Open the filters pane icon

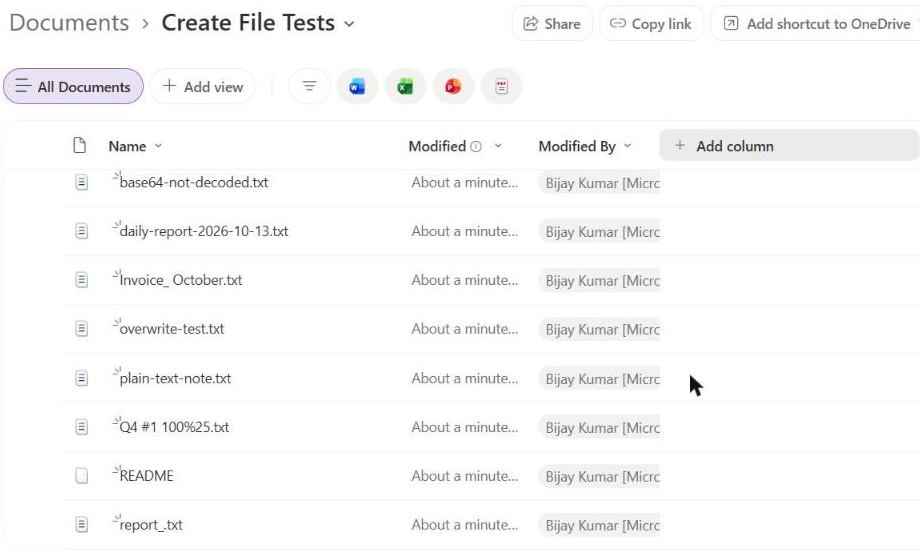(309, 87)
